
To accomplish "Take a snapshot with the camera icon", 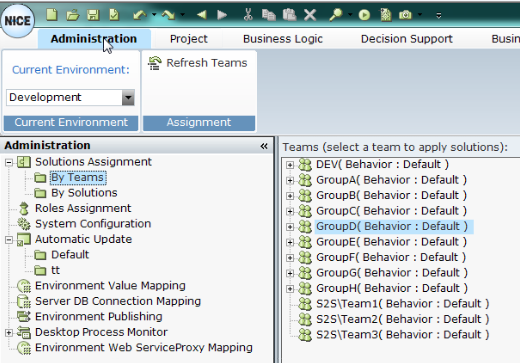I will click(x=405, y=15).
